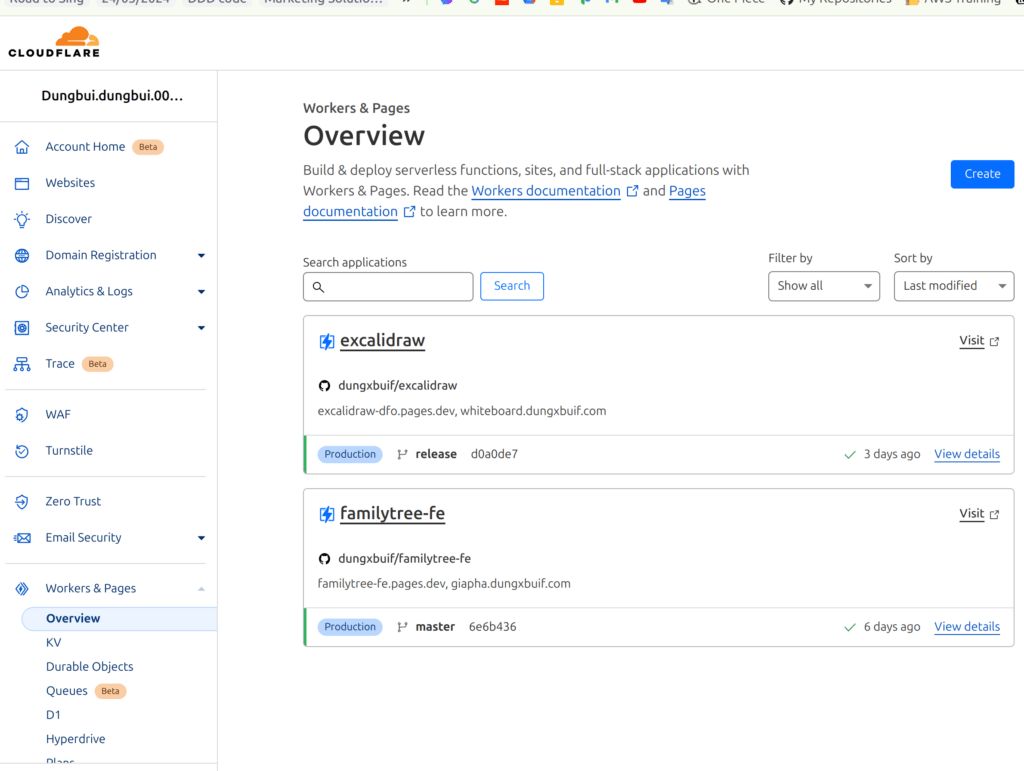Click the branch icon beside master
The height and width of the screenshot is (771, 1024).
402,627
